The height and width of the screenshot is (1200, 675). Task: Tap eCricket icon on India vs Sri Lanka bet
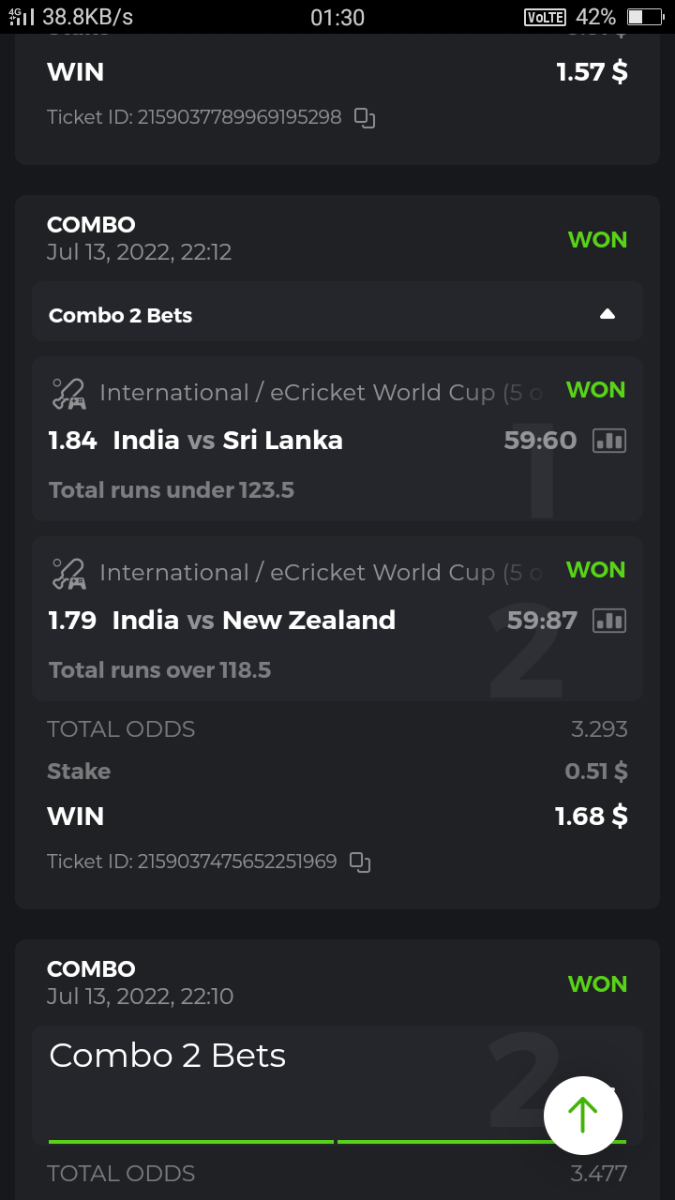pyautogui.click(x=68, y=393)
